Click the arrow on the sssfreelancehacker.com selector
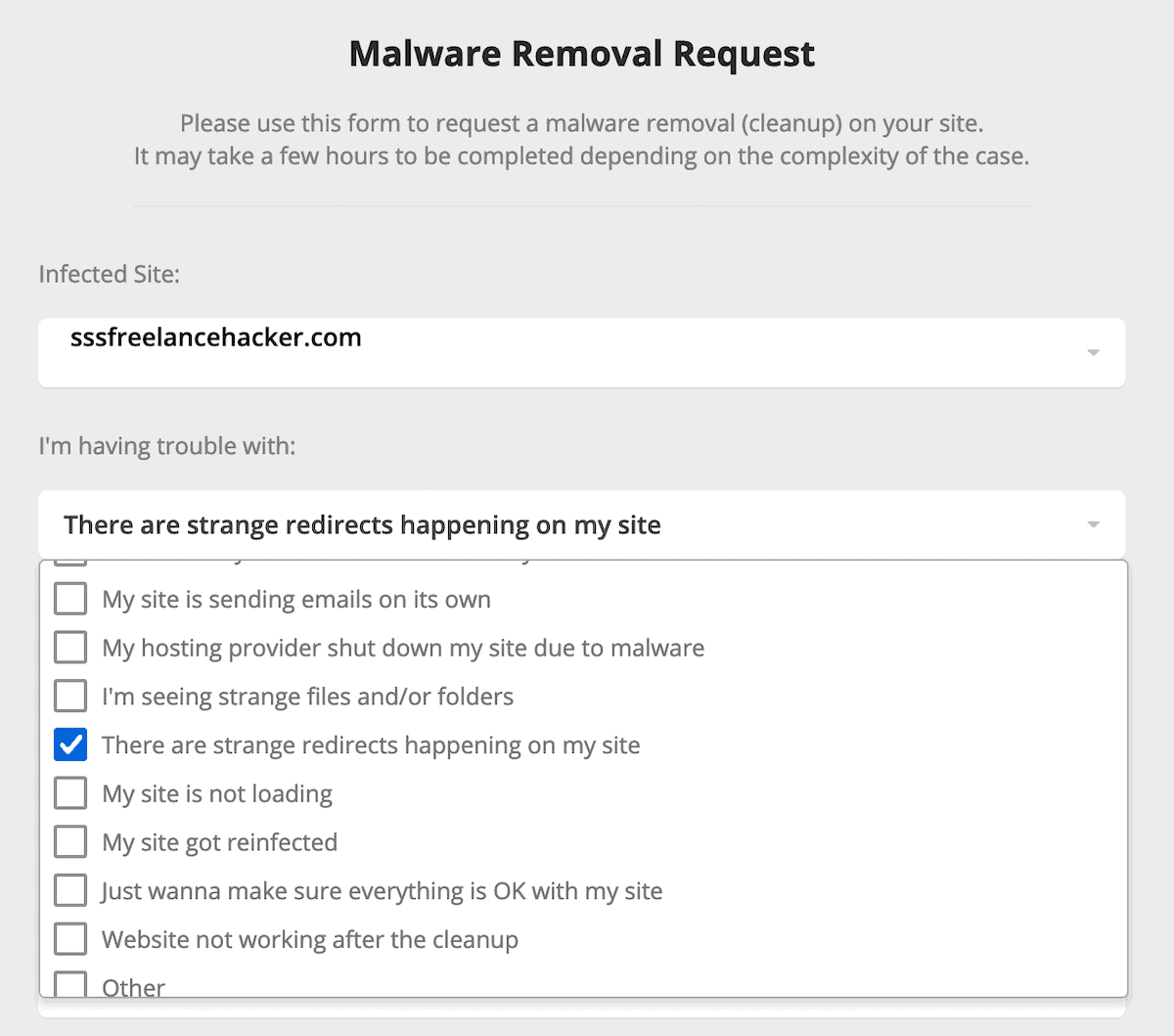The image size is (1174, 1036). pos(1093,353)
